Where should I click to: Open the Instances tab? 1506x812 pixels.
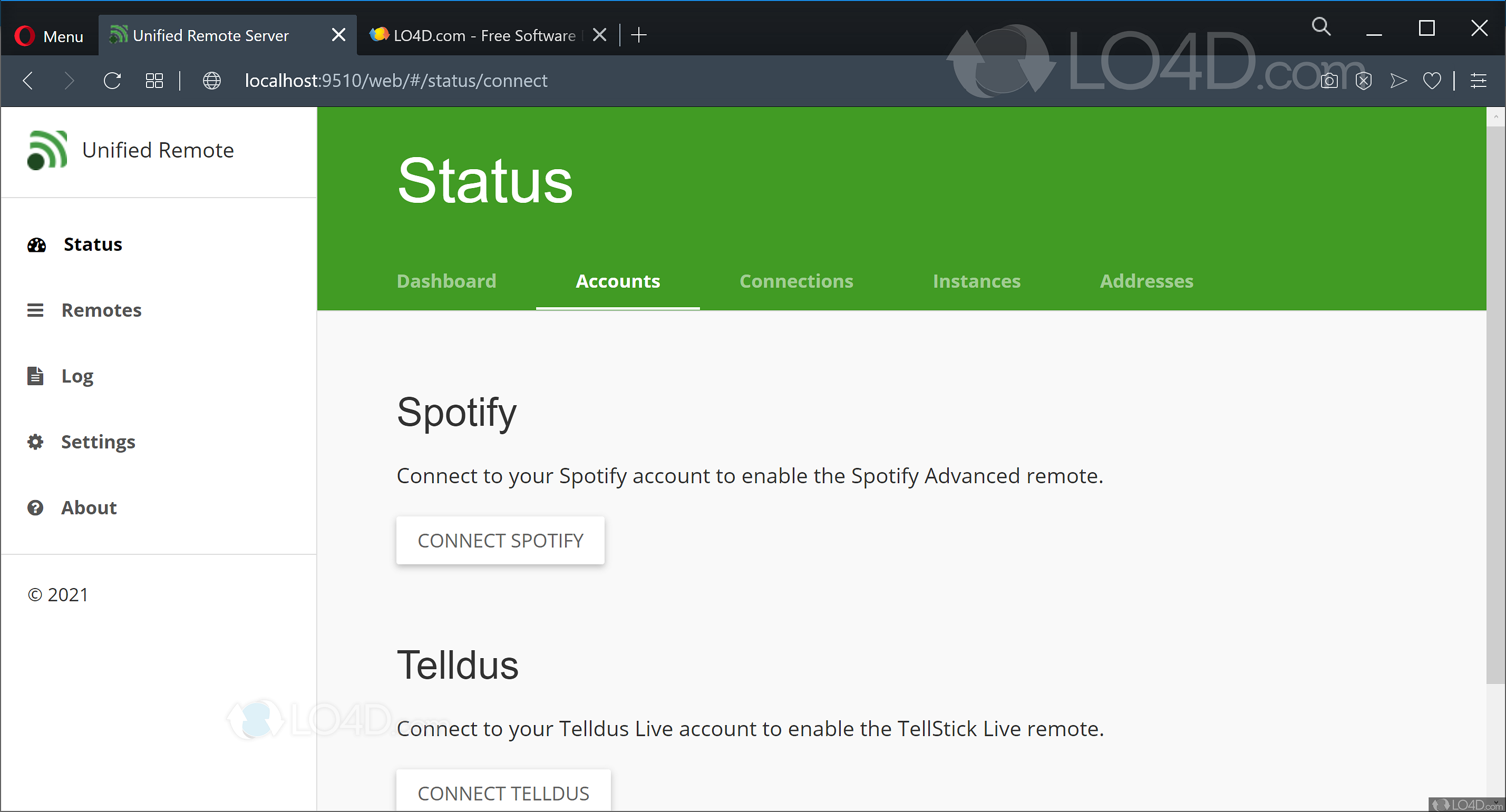coord(976,281)
